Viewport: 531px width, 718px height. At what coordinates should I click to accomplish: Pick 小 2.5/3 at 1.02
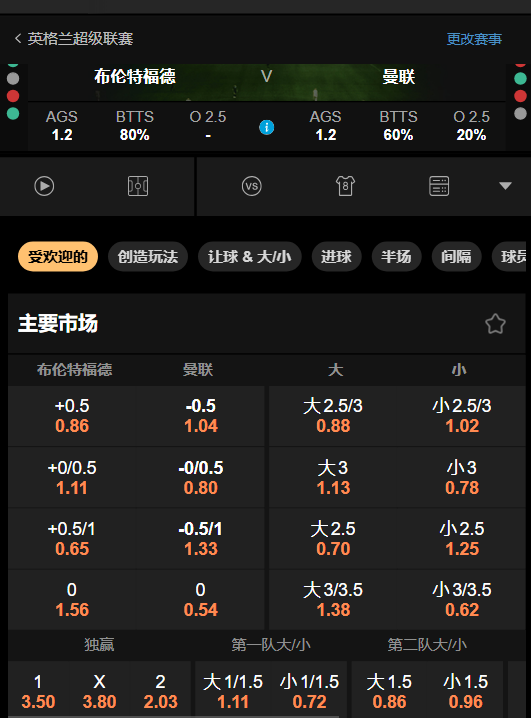[462, 416]
